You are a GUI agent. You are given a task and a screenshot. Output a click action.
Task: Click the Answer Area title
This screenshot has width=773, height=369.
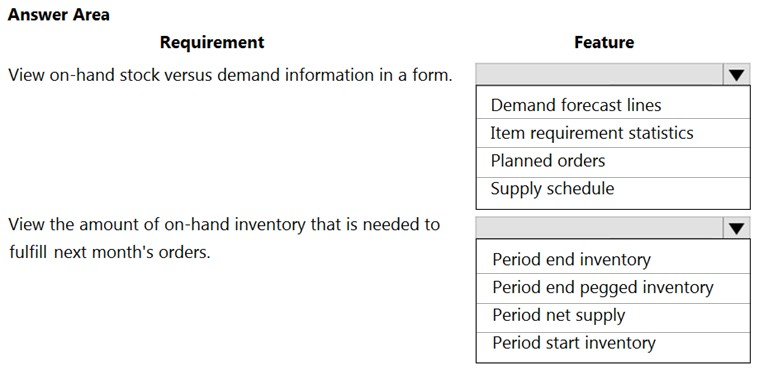[59, 15]
